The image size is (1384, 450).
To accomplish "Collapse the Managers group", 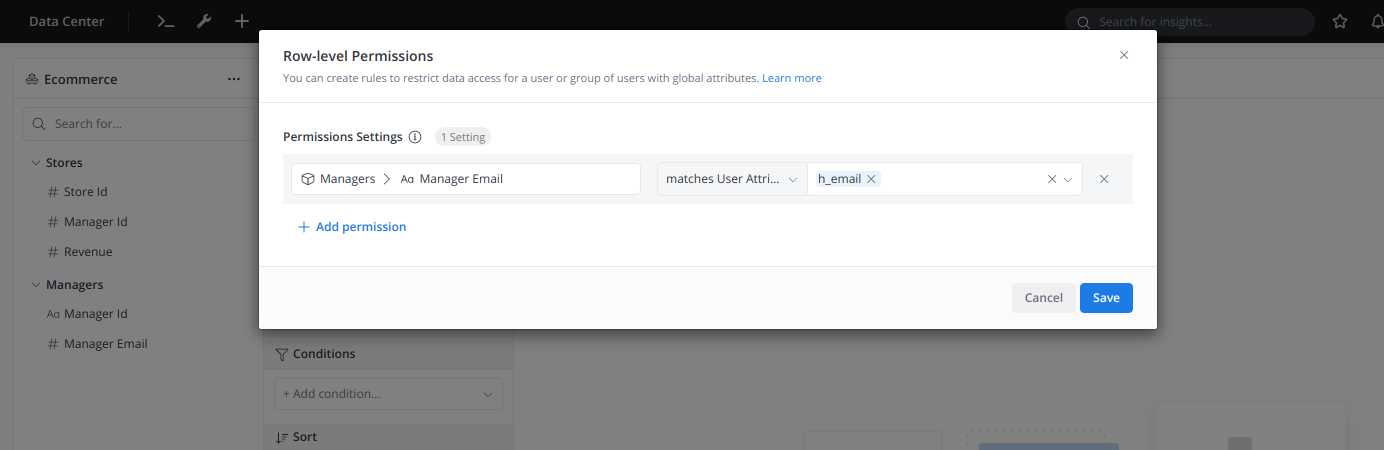I will (x=36, y=285).
